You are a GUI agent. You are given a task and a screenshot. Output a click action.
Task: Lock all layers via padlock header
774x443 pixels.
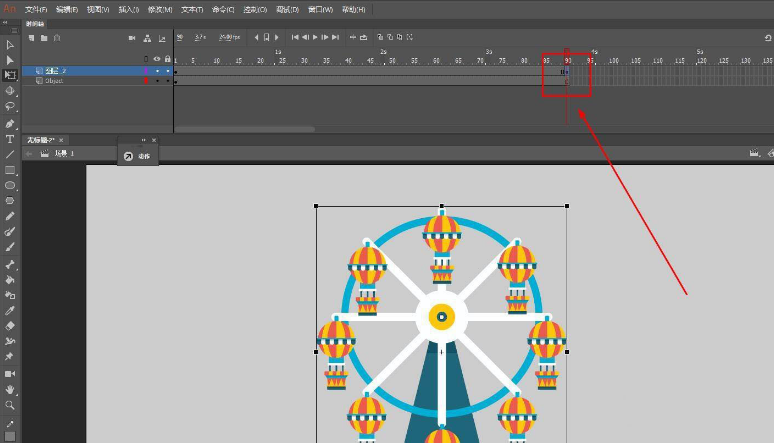tap(168, 59)
